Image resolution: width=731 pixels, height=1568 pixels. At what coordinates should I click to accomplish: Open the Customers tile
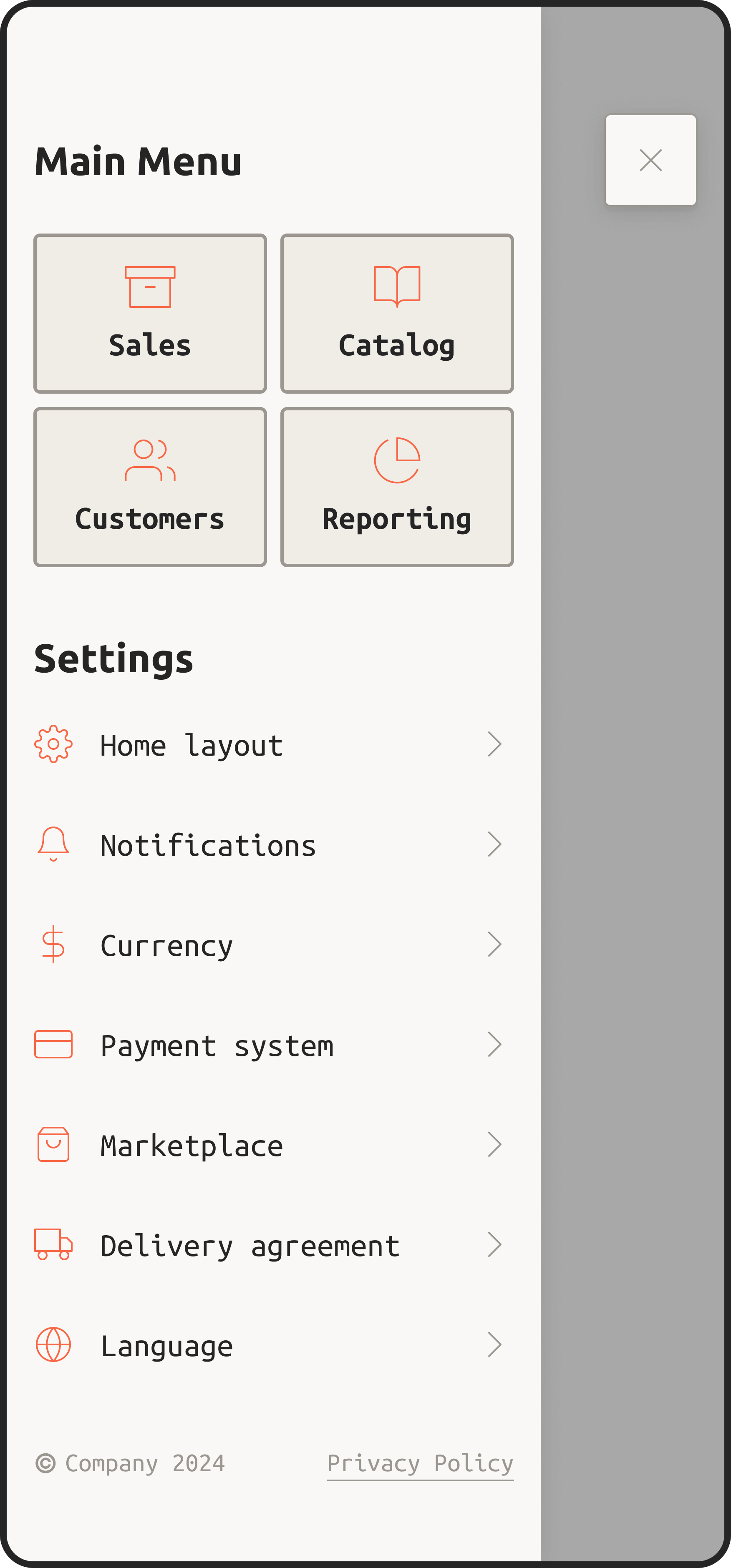tap(151, 487)
